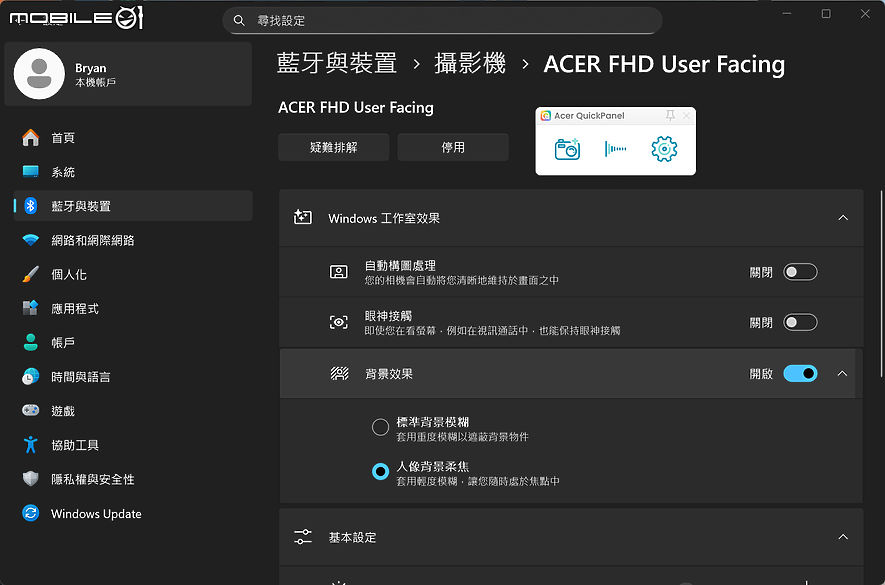Open 時間與語言 settings page
The width and height of the screenshot is (885, 585).
pos(133,377)
